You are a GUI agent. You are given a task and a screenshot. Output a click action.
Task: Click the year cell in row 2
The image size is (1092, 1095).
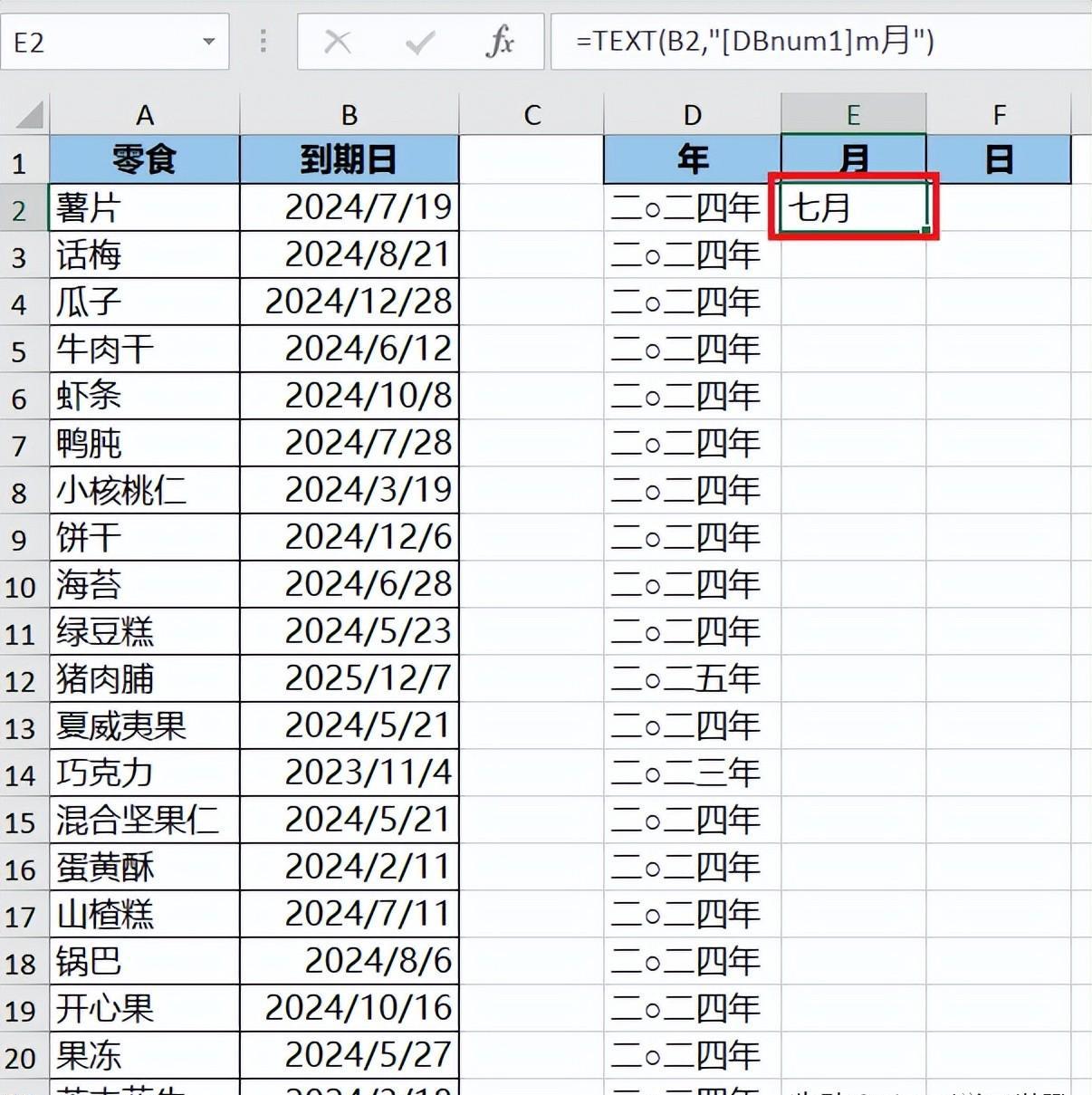[x=693, y=207]
